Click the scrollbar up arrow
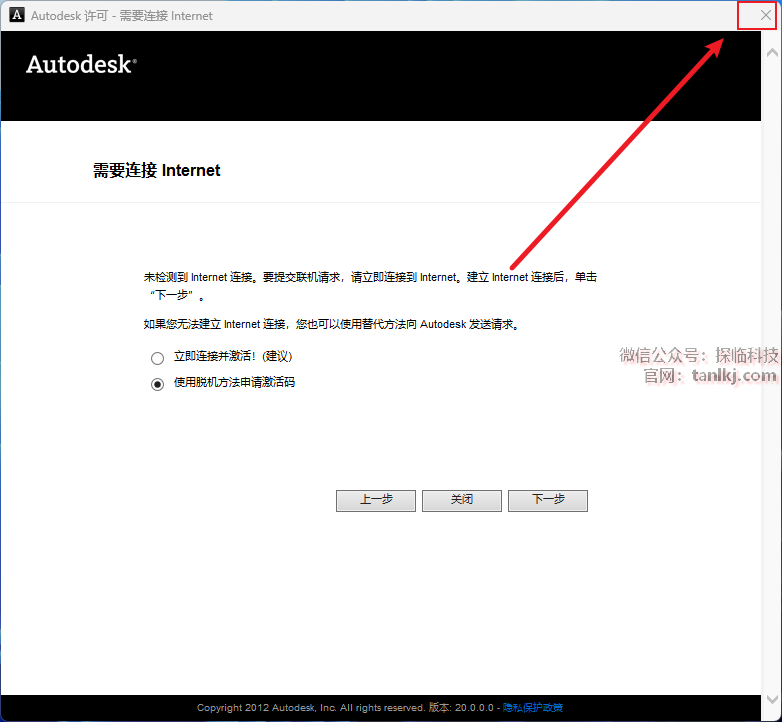 pyautogui.click(x=772, y=52)
